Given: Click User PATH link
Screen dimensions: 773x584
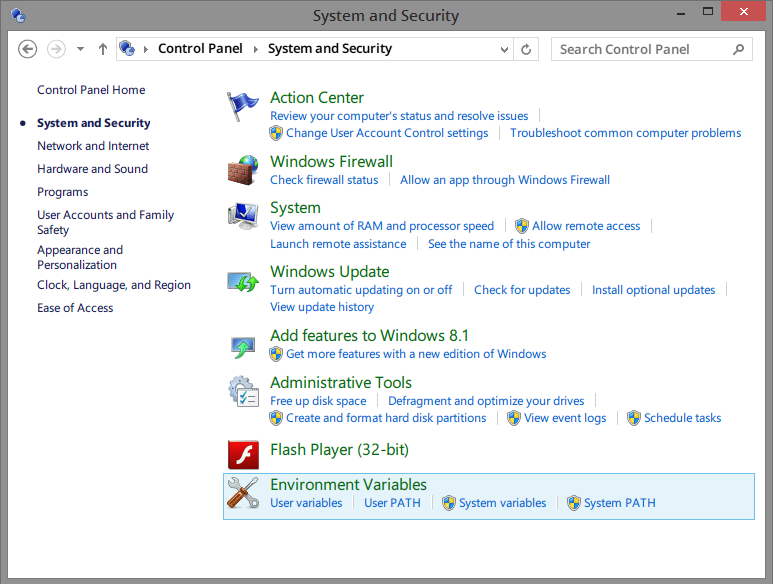Looking at the screenshot, I should (392, 503).
